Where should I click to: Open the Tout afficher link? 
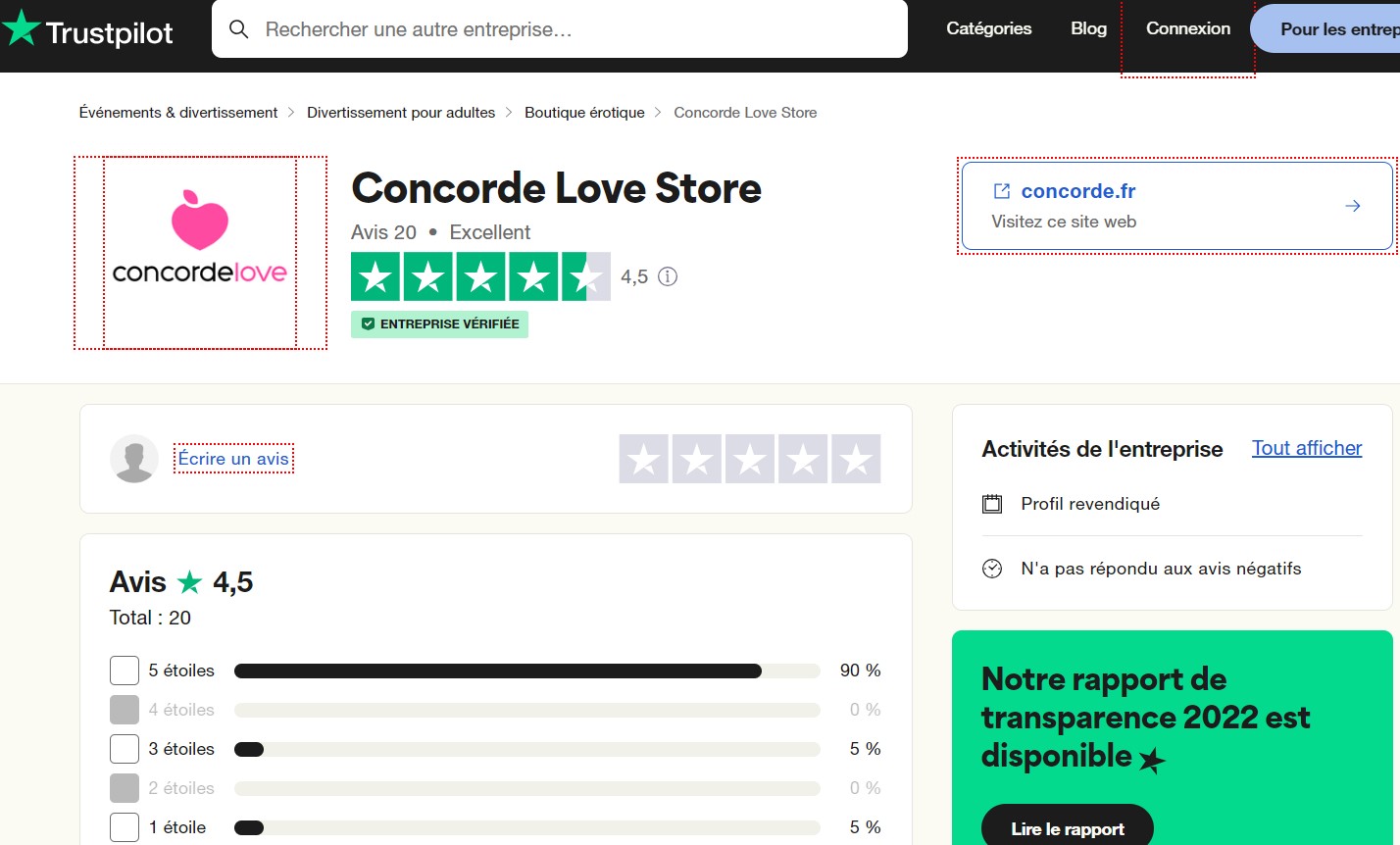pyautogui.click(x=1307, y=448)
